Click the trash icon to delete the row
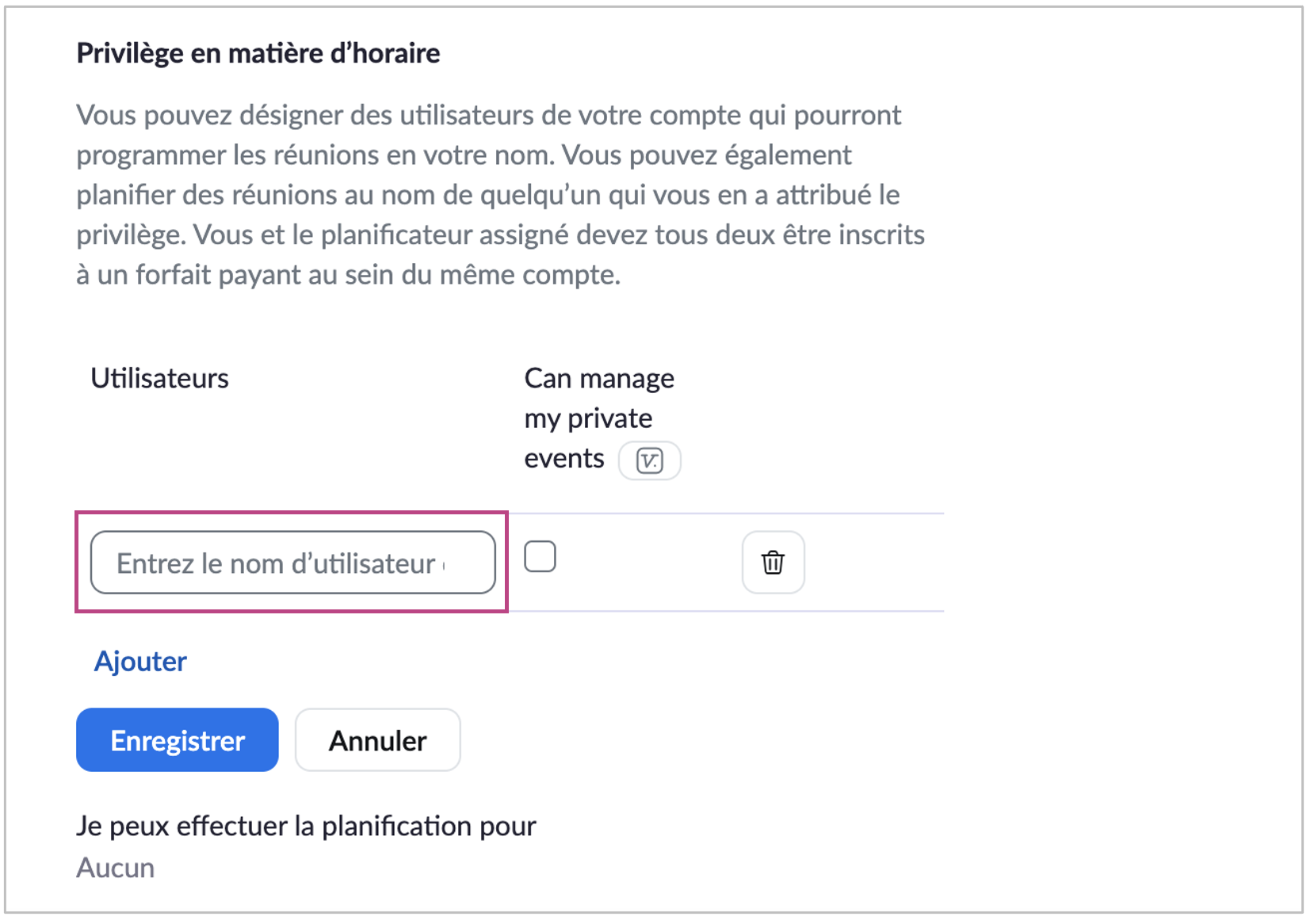1314x924 pixels. pos(773,563)
